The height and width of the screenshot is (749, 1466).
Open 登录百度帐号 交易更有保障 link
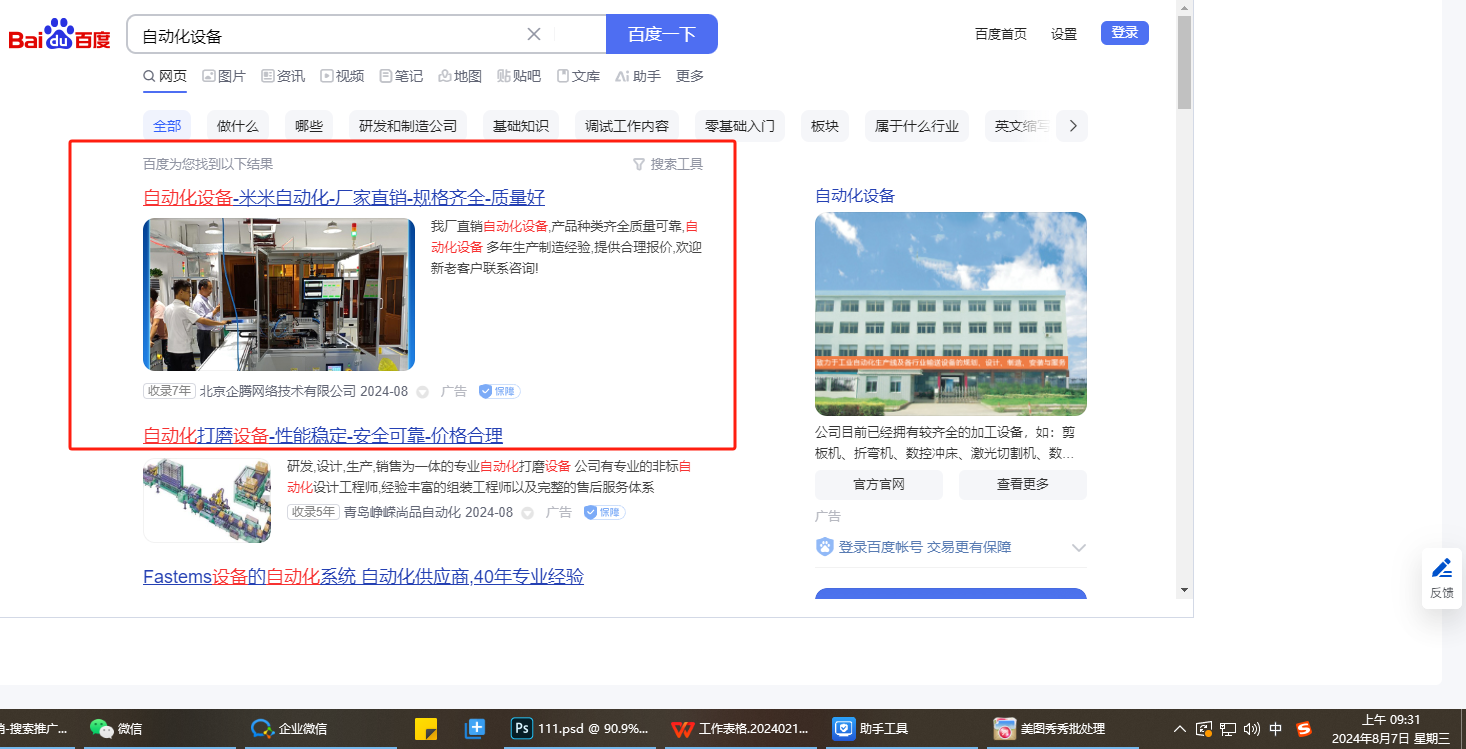(x=925, y=547)
